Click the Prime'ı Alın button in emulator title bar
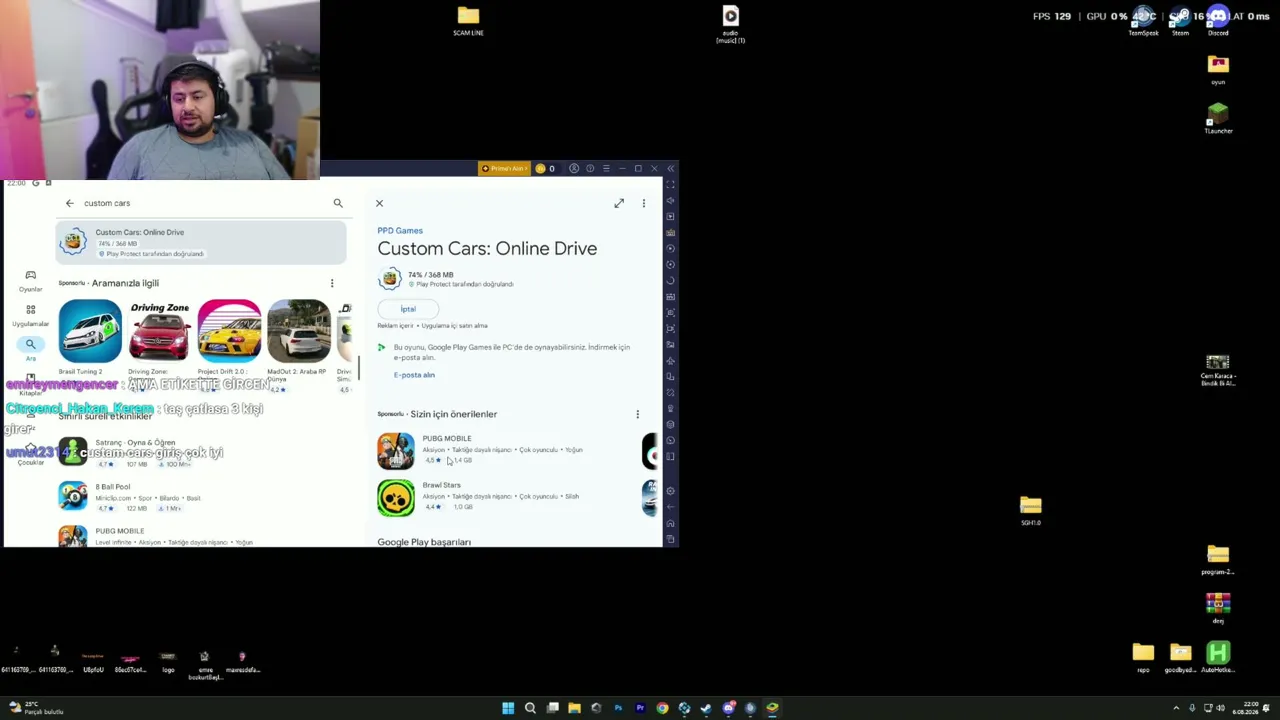Screen dimensions: 1280x720 coord(504,168)
